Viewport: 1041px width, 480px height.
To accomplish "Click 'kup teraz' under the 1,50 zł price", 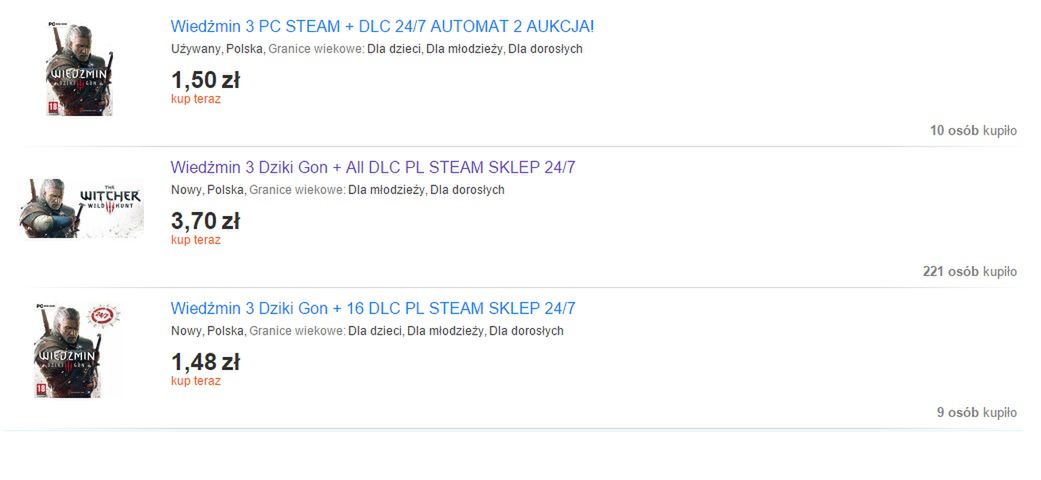I will [196, 99].
